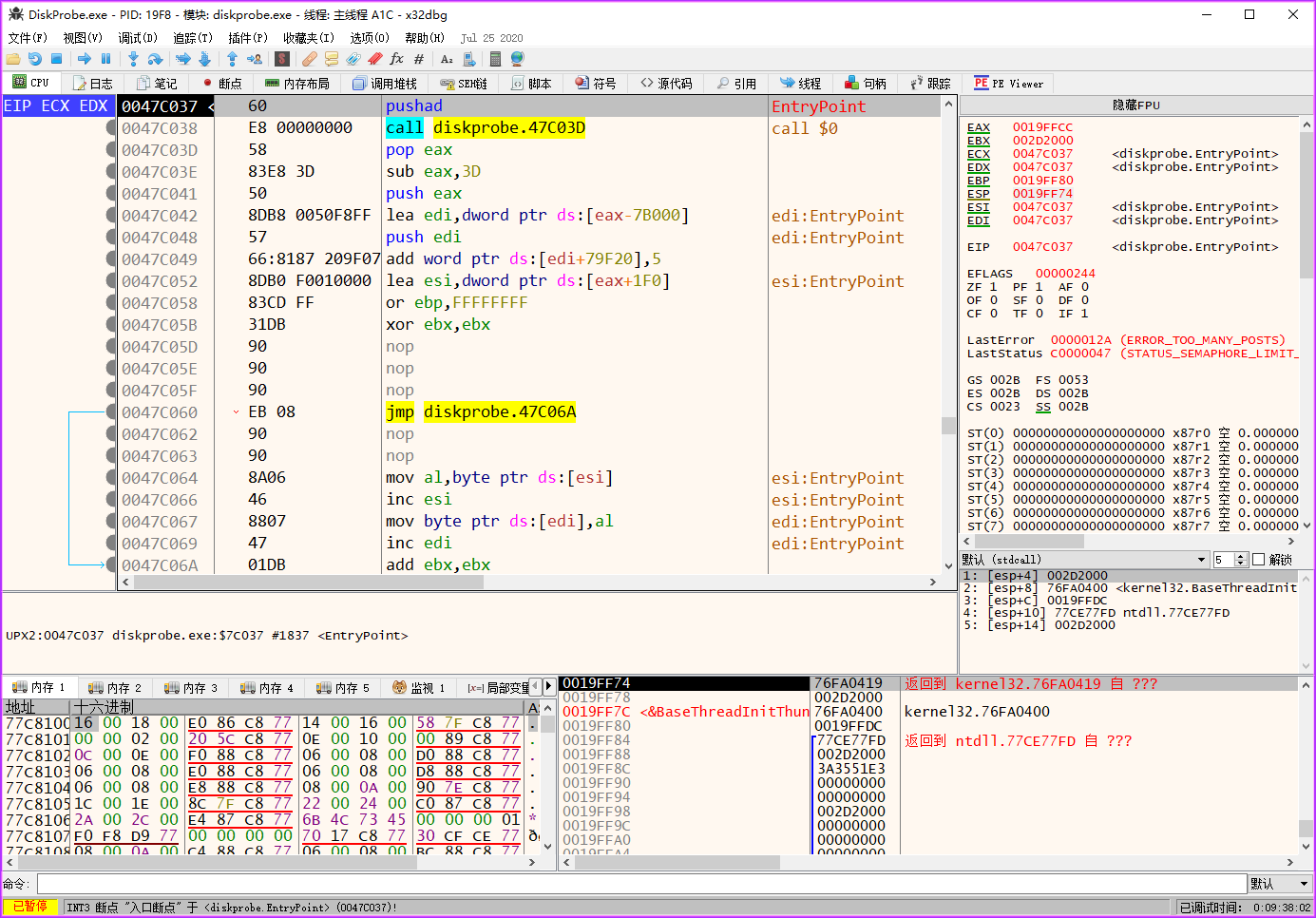The image size is (1316, 918).
Task: Open the 默认 (stdcall) calling convention dropdown
Action: click(x=1084, y=560)
